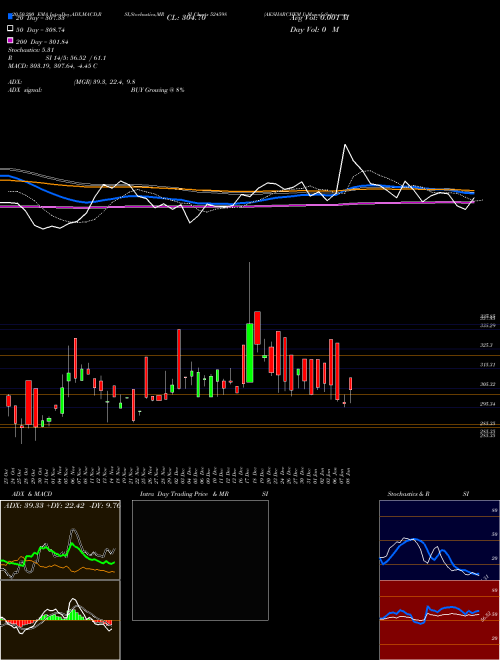Viewport: 500px width, 660px height.
Task: Click the ADX (MGR) 39.3, 22.4, 9.8 values
Action: (104, 82)
